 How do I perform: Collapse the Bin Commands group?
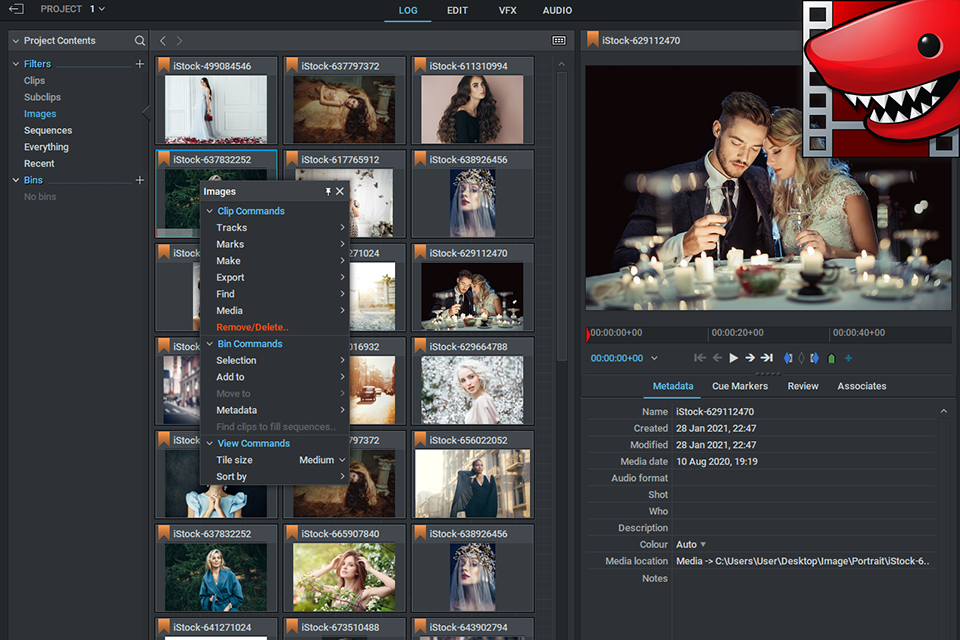point(209,344)
